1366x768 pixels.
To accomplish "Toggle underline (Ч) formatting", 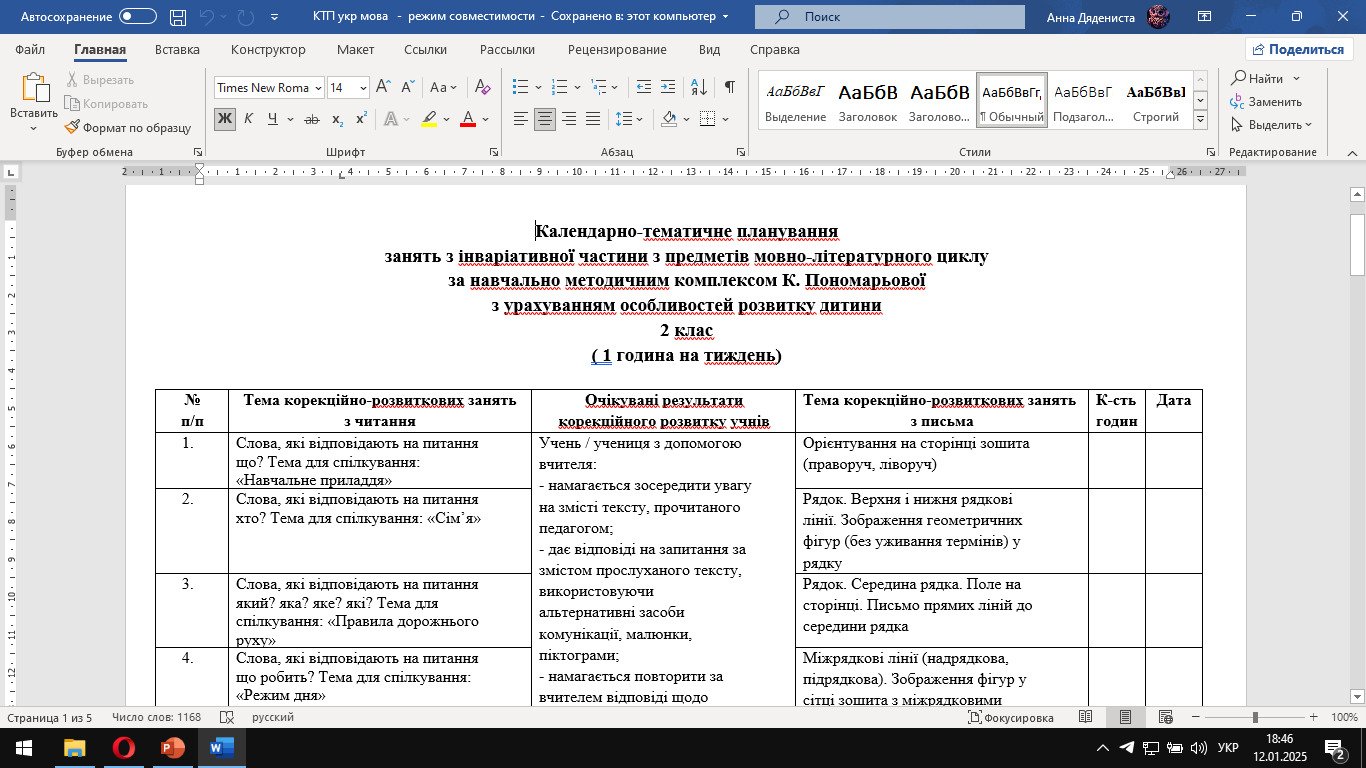I will click(272, 119).
